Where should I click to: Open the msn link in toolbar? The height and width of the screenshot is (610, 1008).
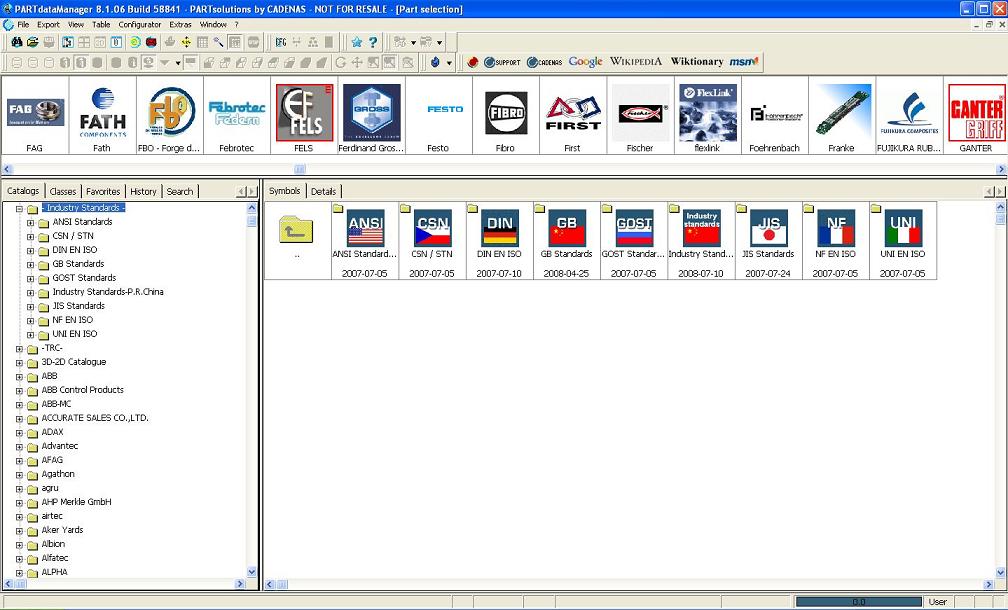(x=744, y=62)
